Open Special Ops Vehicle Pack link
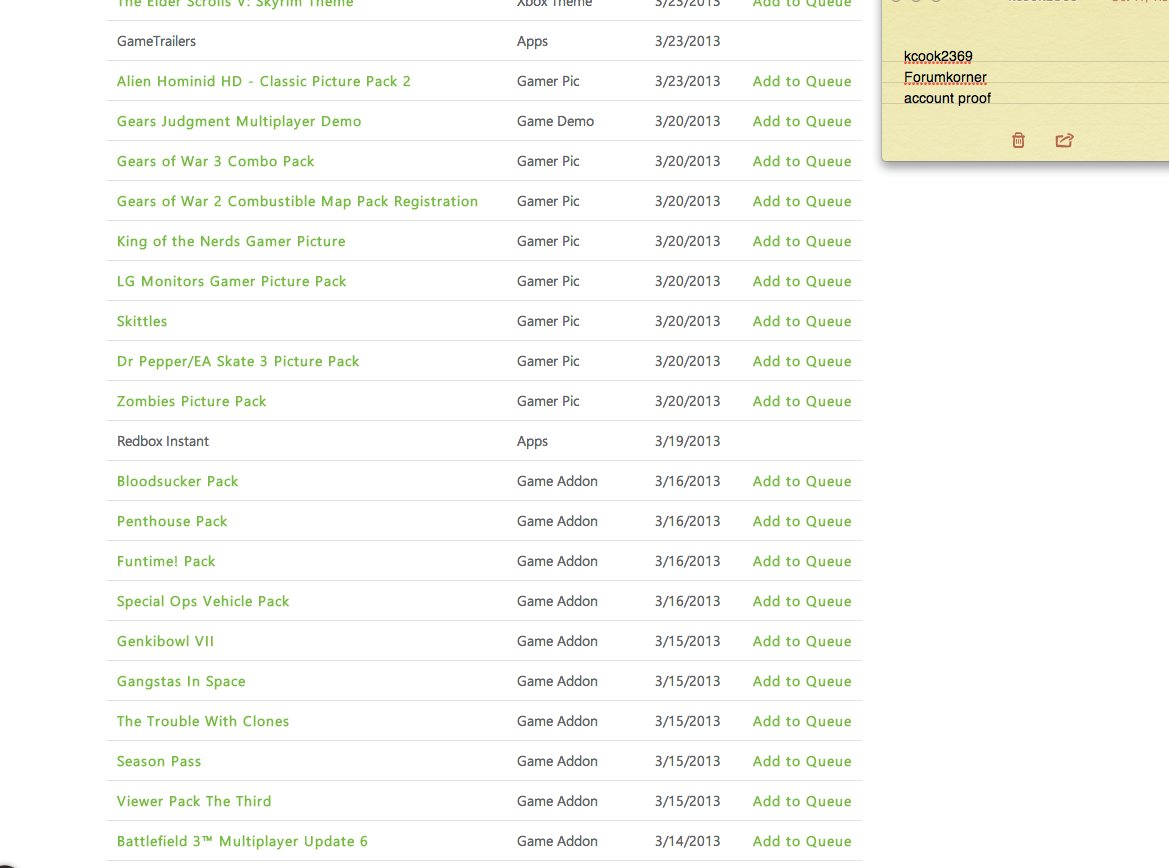The image size is (1169, 868). coord(203,602)
